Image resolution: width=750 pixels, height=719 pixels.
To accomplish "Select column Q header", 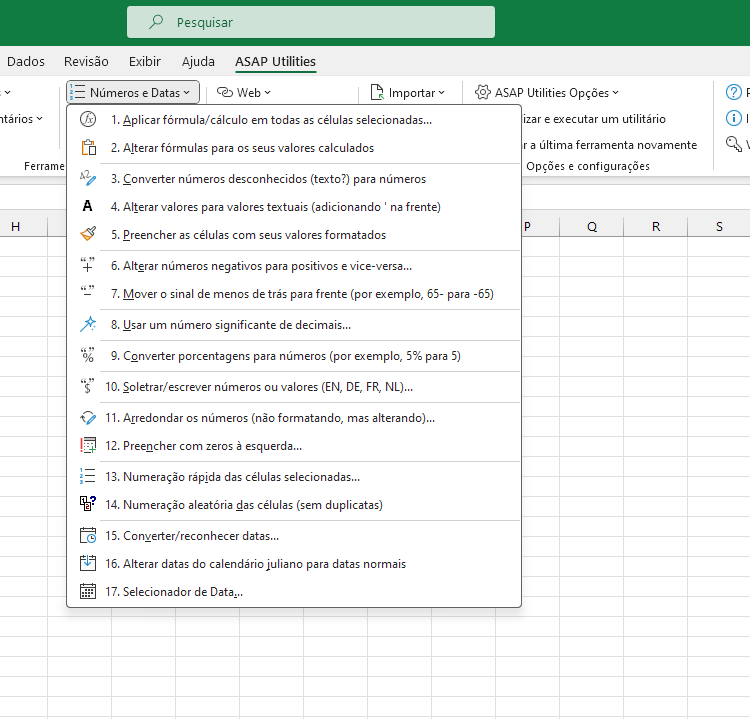I will point(592,226).
